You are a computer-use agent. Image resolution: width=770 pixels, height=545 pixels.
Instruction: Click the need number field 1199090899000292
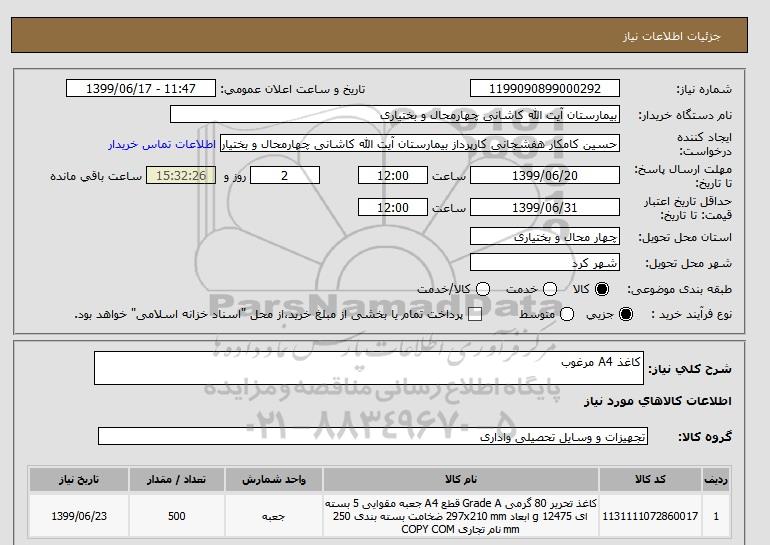545,88
